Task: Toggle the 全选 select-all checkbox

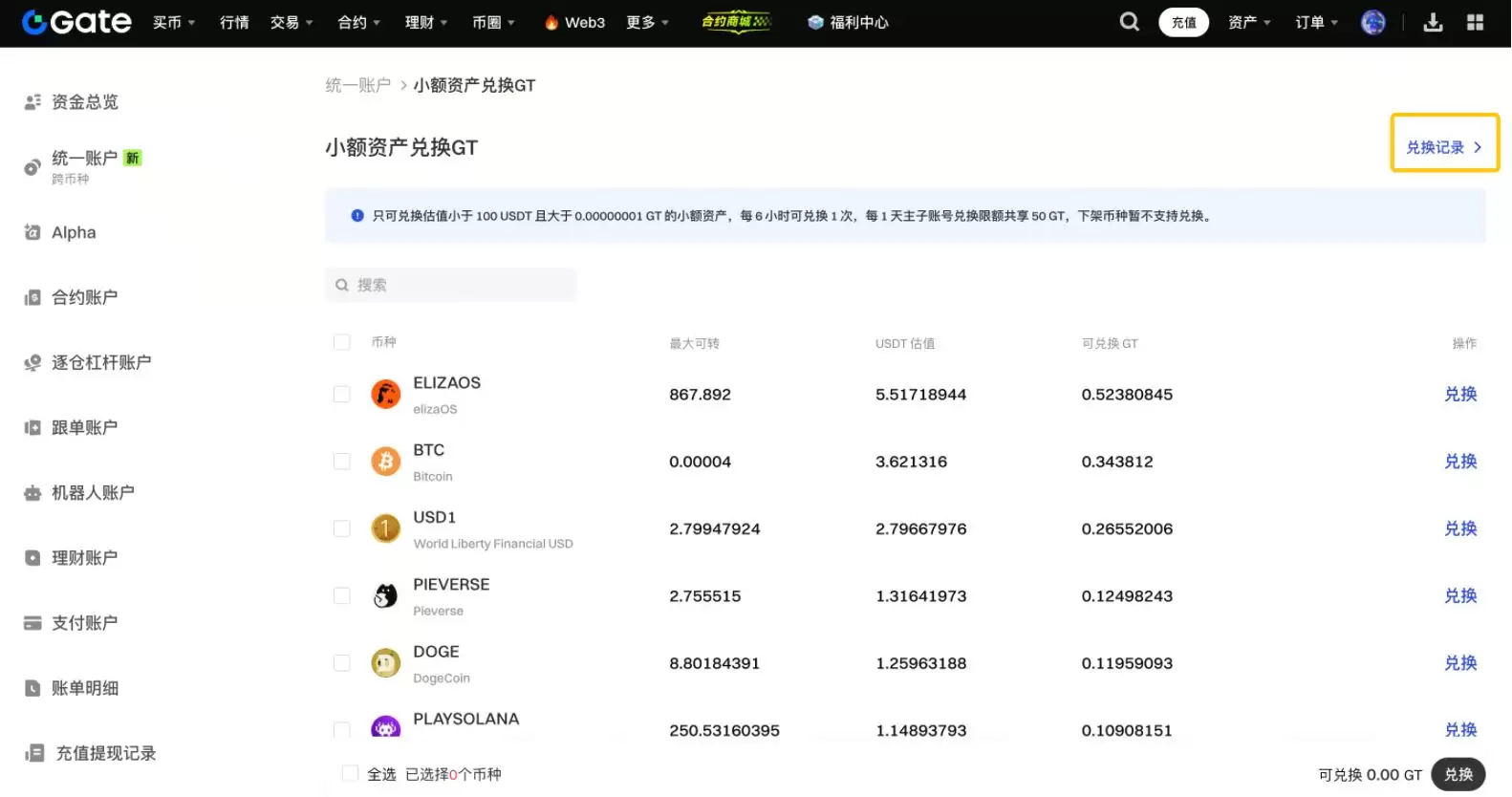Action: [x=351, y=774]
